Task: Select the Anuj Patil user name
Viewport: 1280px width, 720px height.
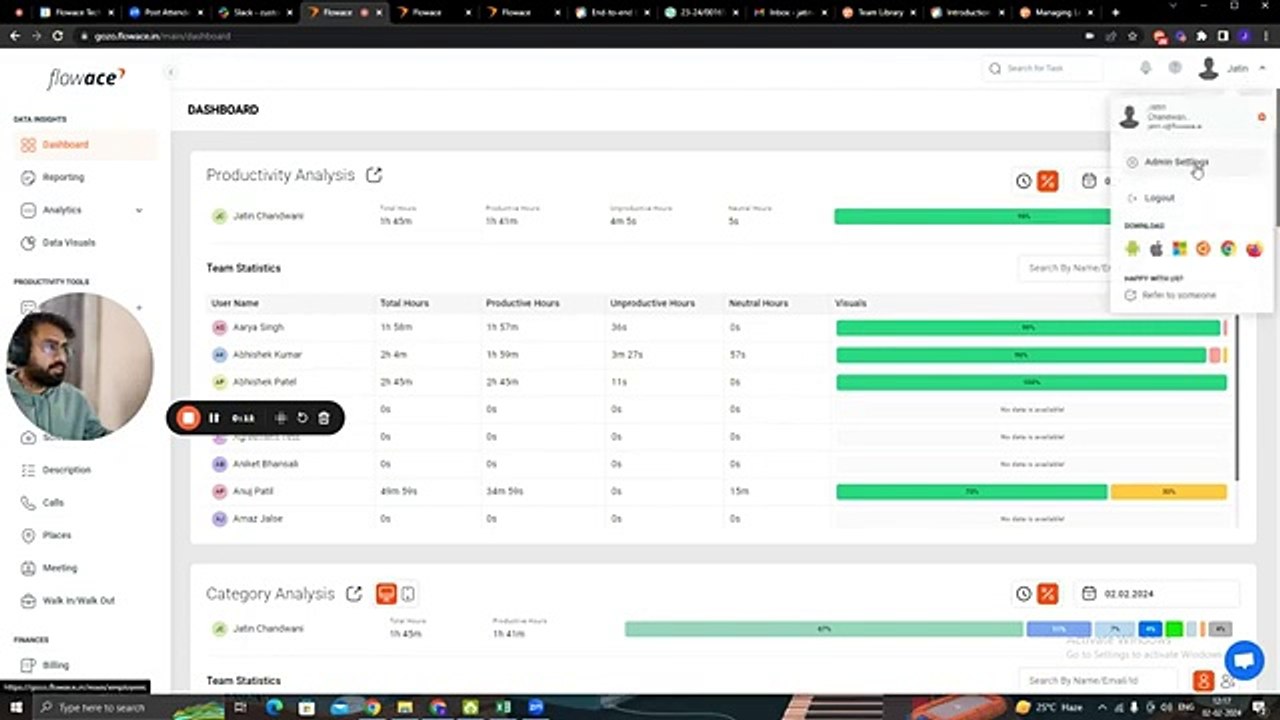Action: point(253,492)
